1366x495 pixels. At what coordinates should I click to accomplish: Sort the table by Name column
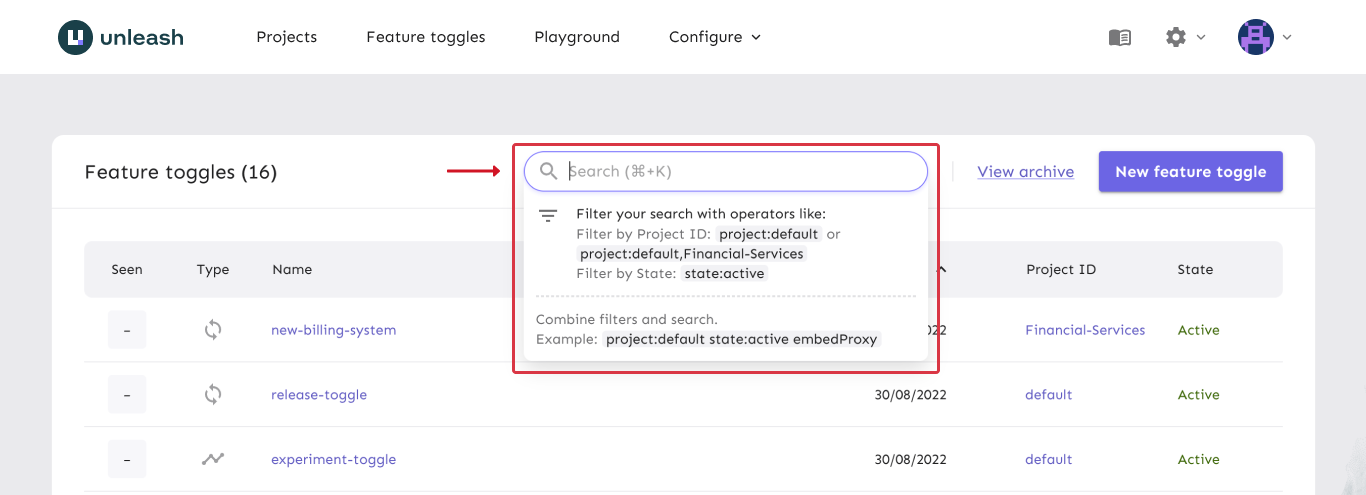point(292,269)
